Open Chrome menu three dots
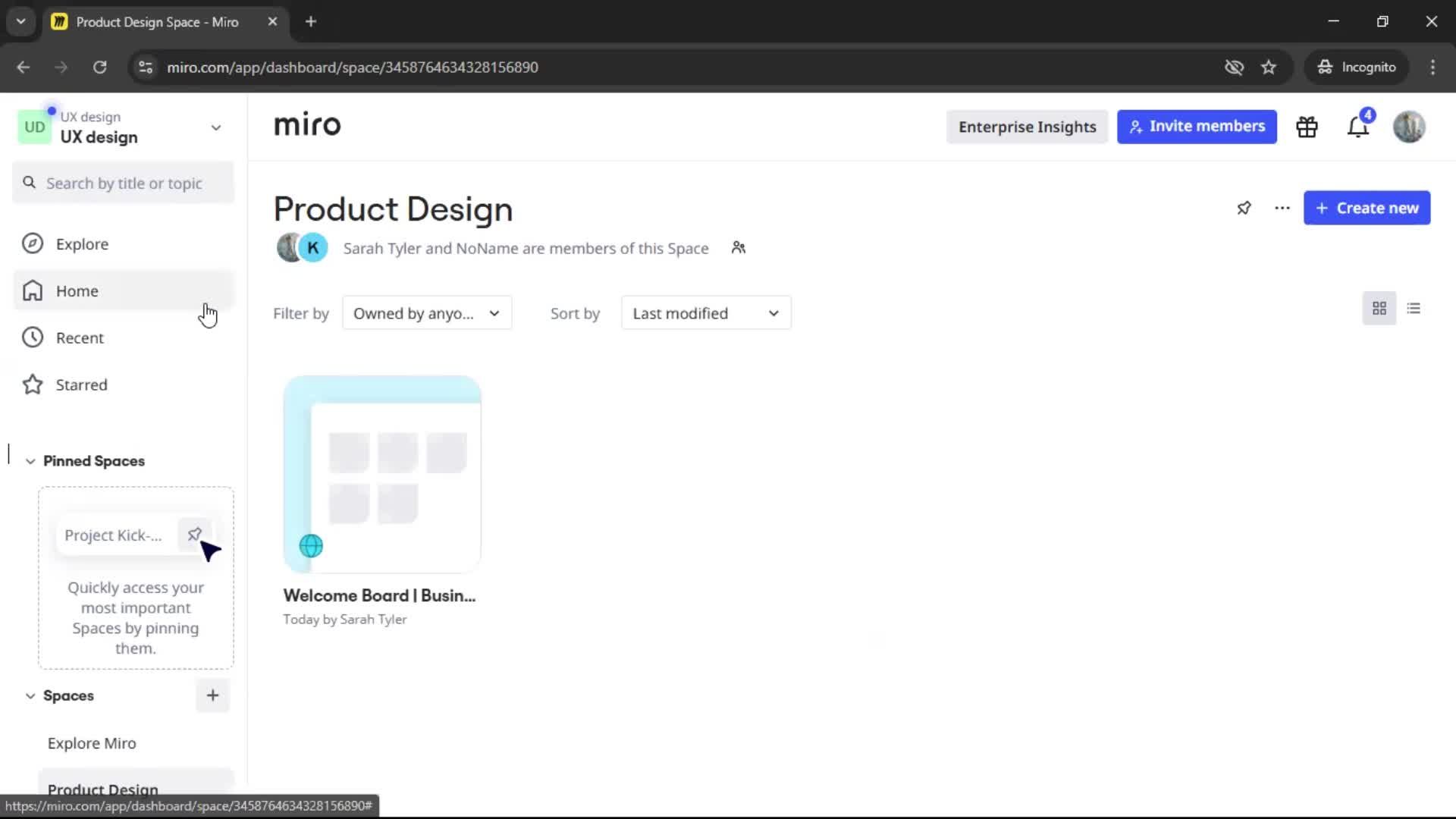This screenshot has height=819, width=1456. pyautogui.click(x=1432, y=67)
